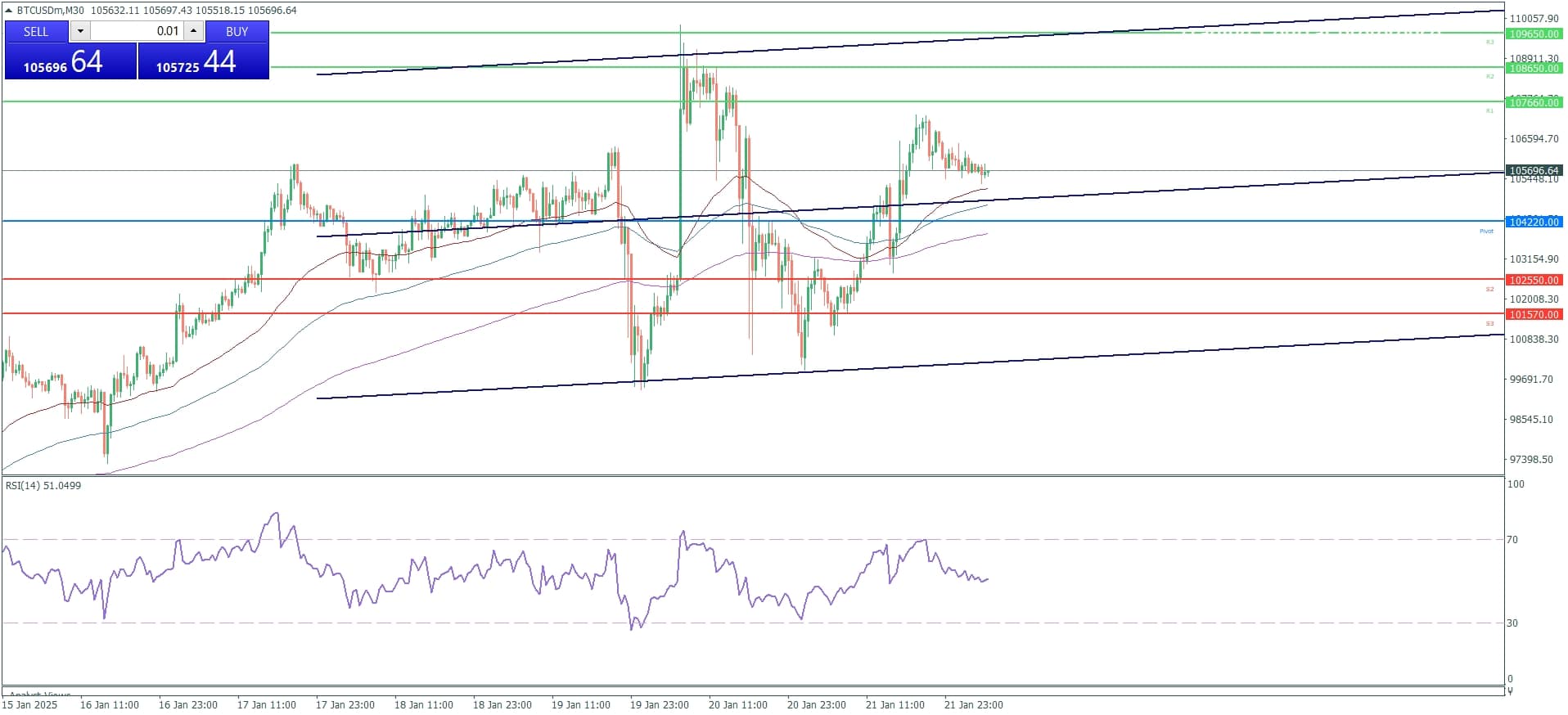1568x715 pixels.
Task: Click the 102008.30 price scale value
Action: [x=1534, y=299]
